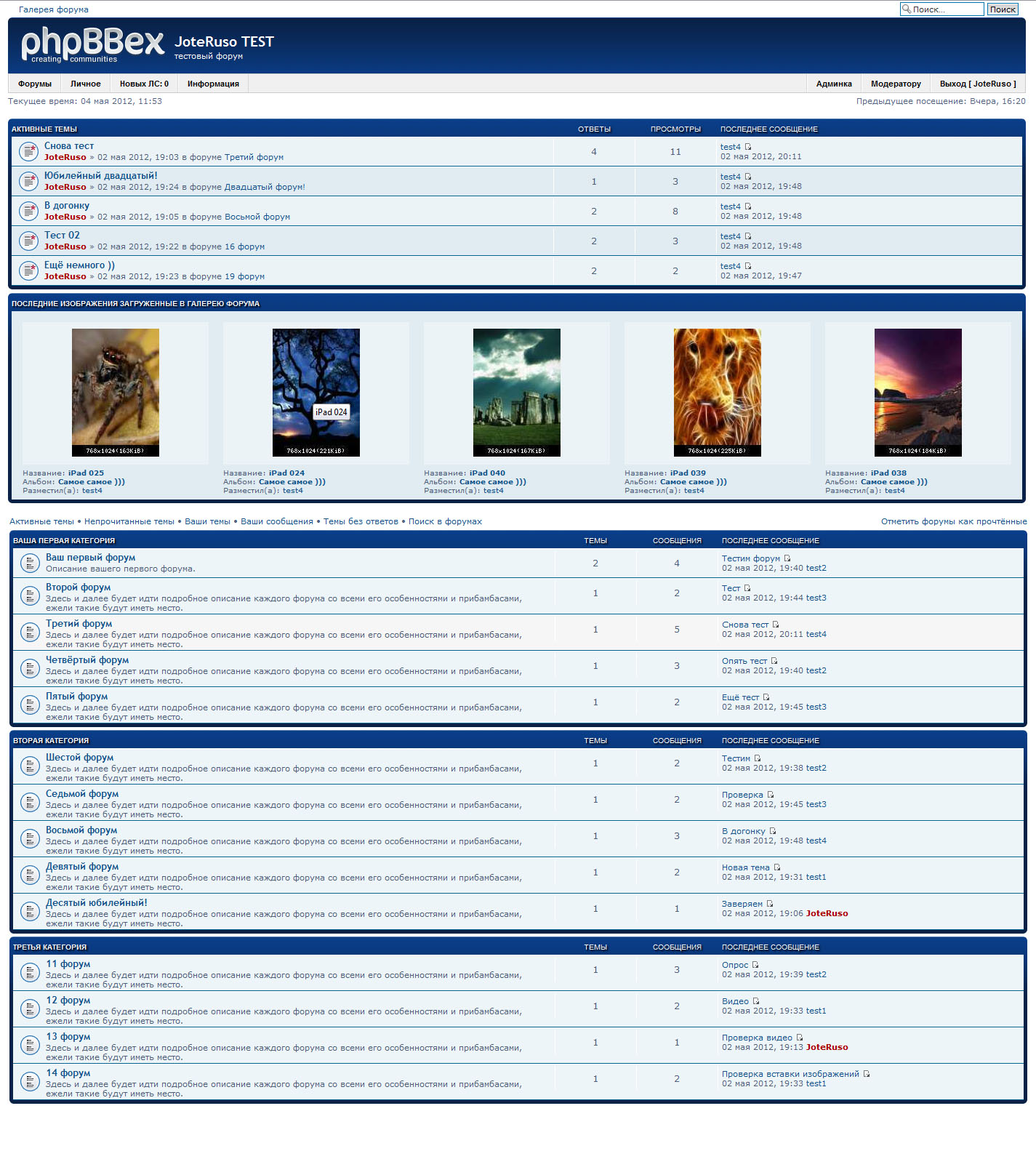
Task: Open the 'Непрочитанные темы' link
Action: (129, 521)
